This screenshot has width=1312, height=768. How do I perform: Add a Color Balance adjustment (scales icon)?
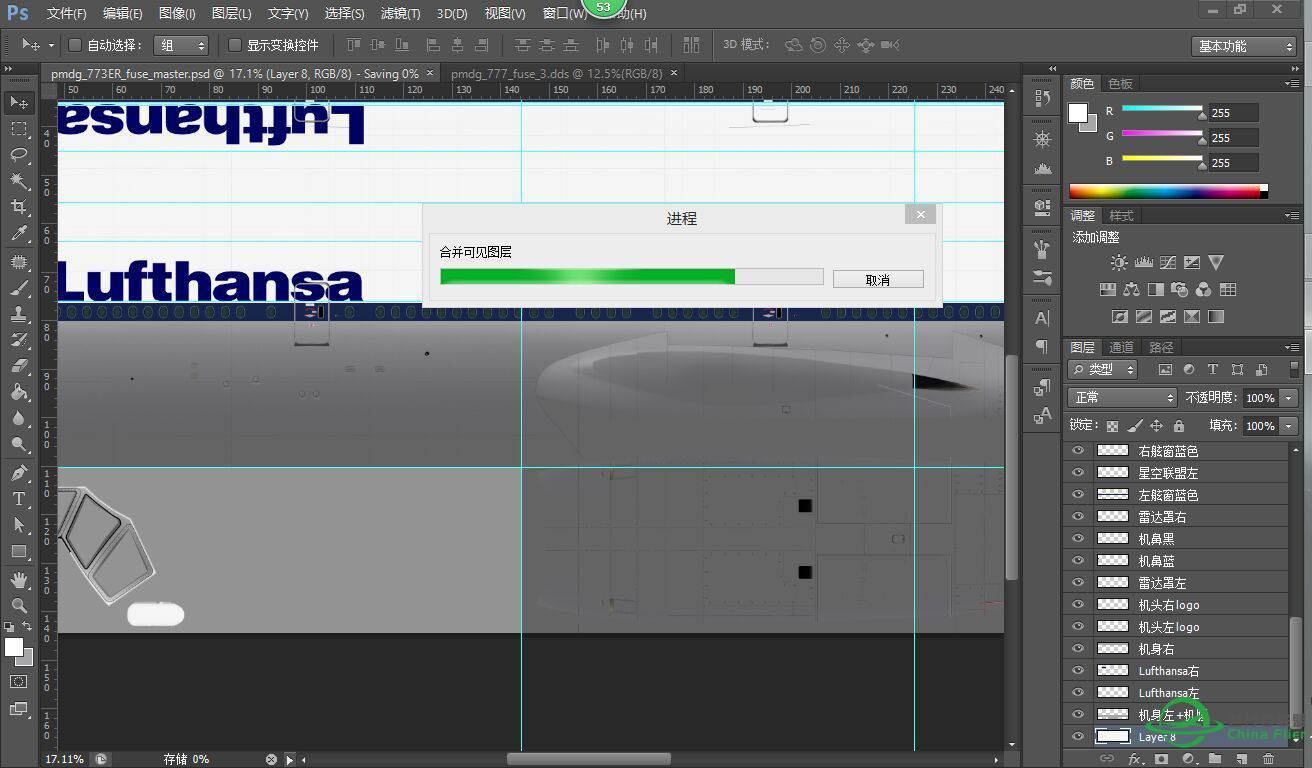(x=1131, y=289)
